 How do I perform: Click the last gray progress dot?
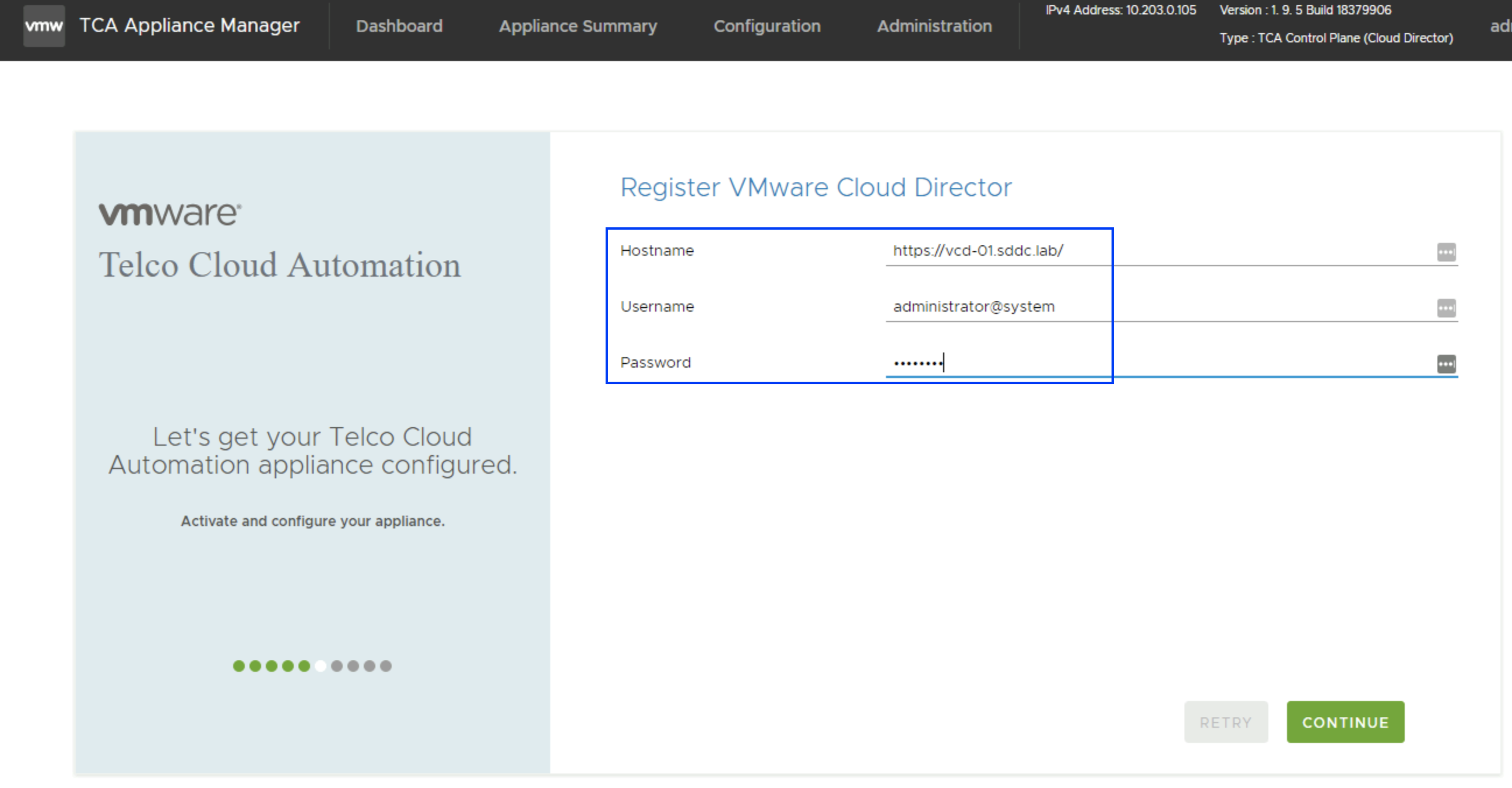386,666
